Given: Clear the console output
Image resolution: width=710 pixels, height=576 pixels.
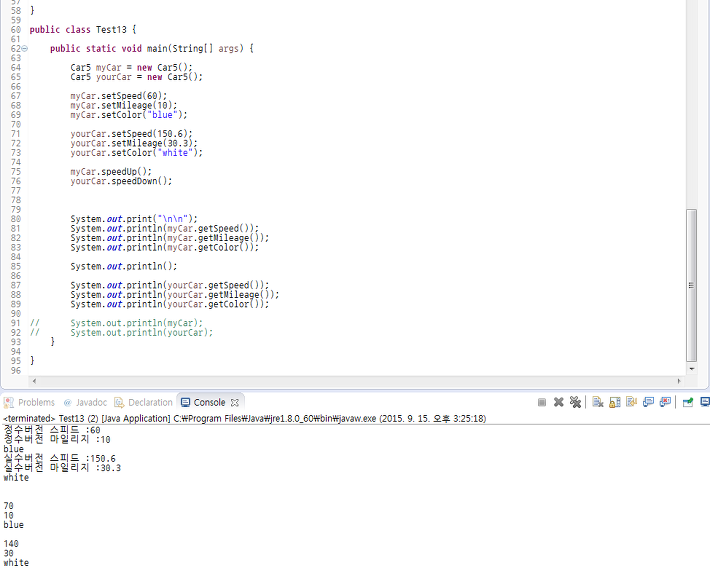Looking at the screenshot, I should [598, 402].
